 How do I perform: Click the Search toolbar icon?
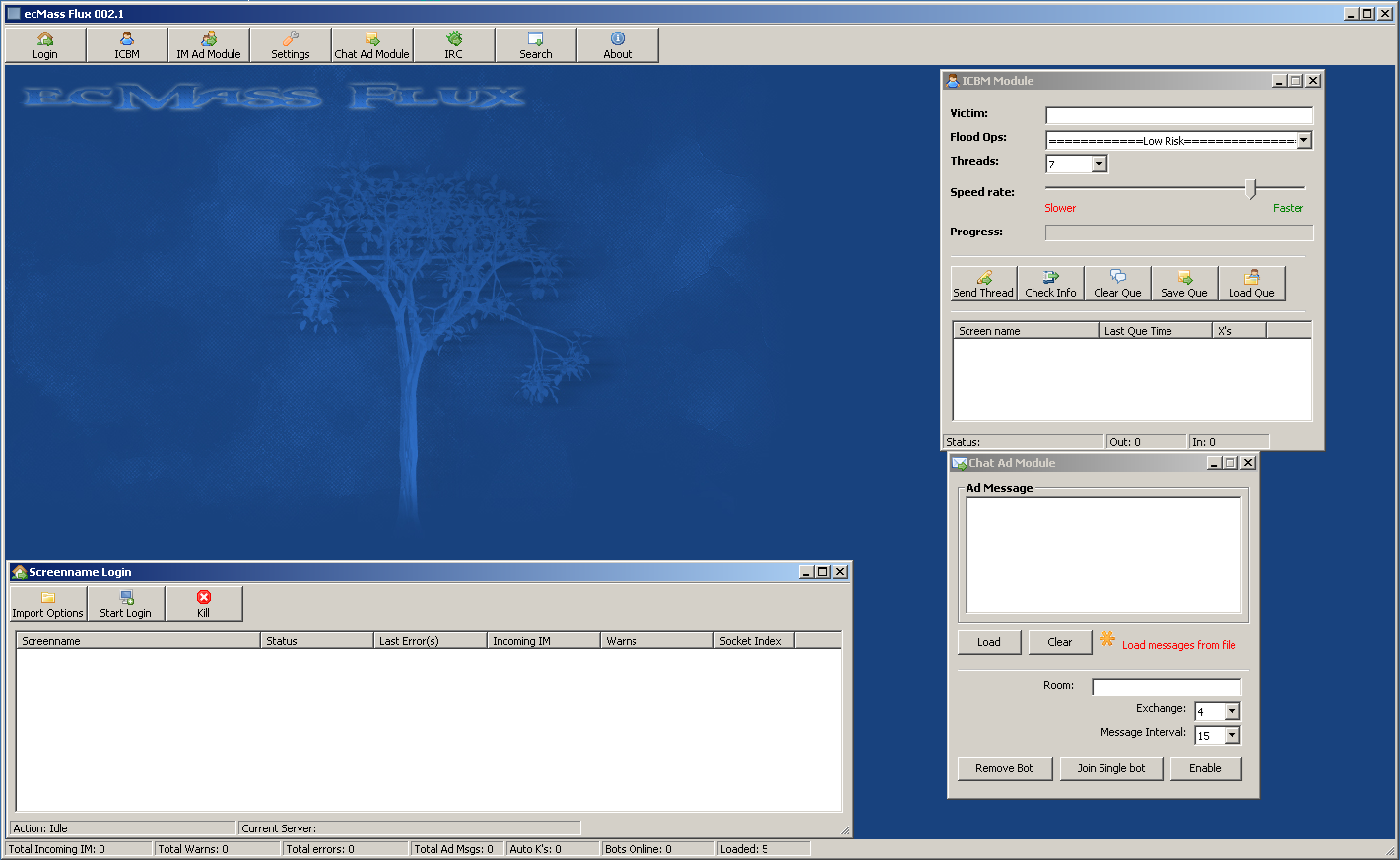pos(535,45)
